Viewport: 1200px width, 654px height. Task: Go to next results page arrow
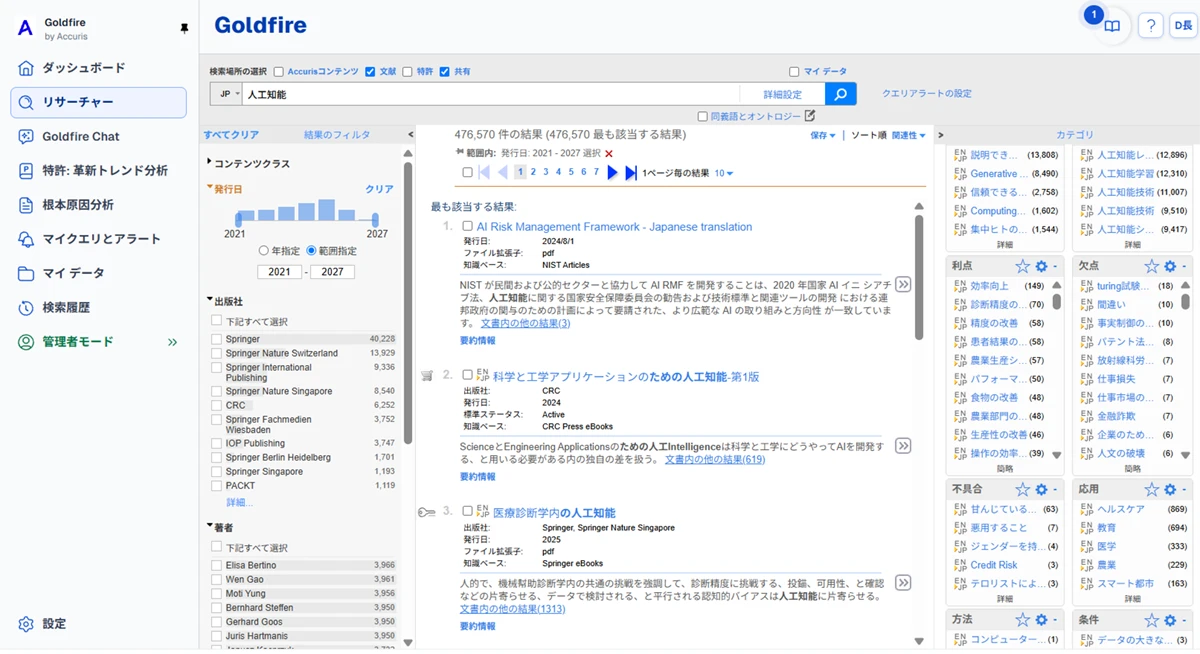[613, 173]
